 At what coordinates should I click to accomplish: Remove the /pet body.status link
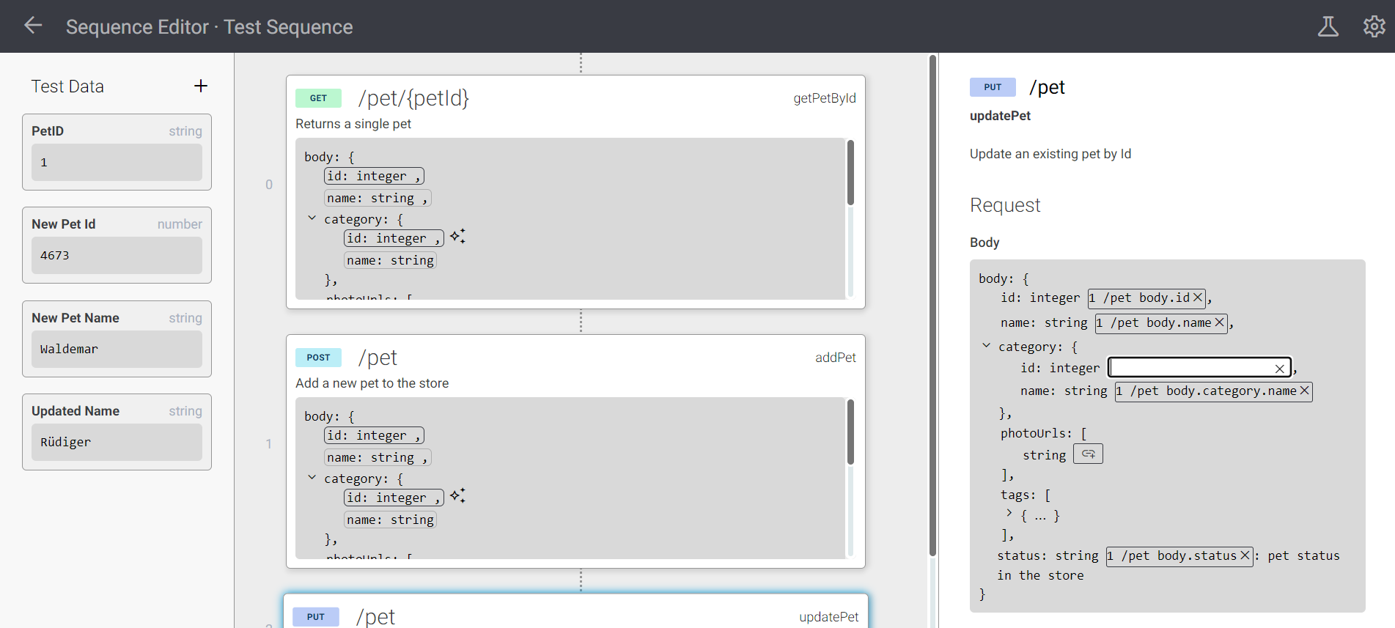[x=1245, y=555]
